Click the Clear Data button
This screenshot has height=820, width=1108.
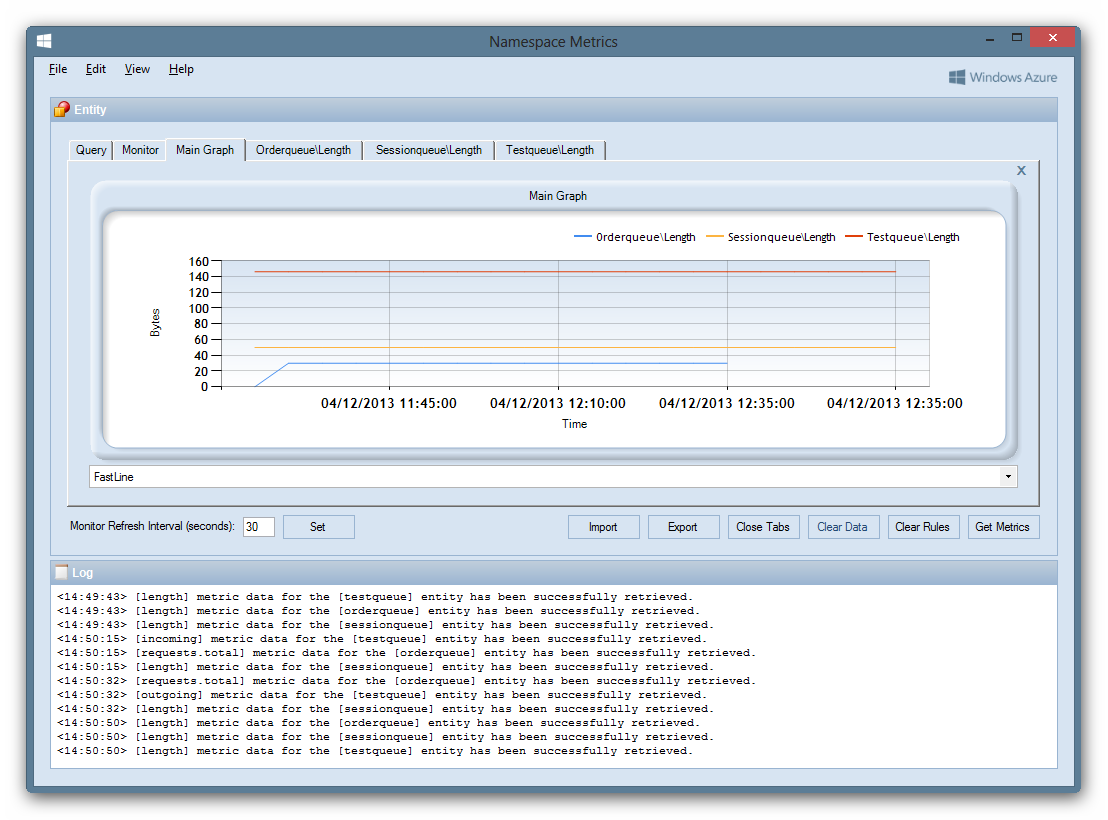[x=843, y=527]
